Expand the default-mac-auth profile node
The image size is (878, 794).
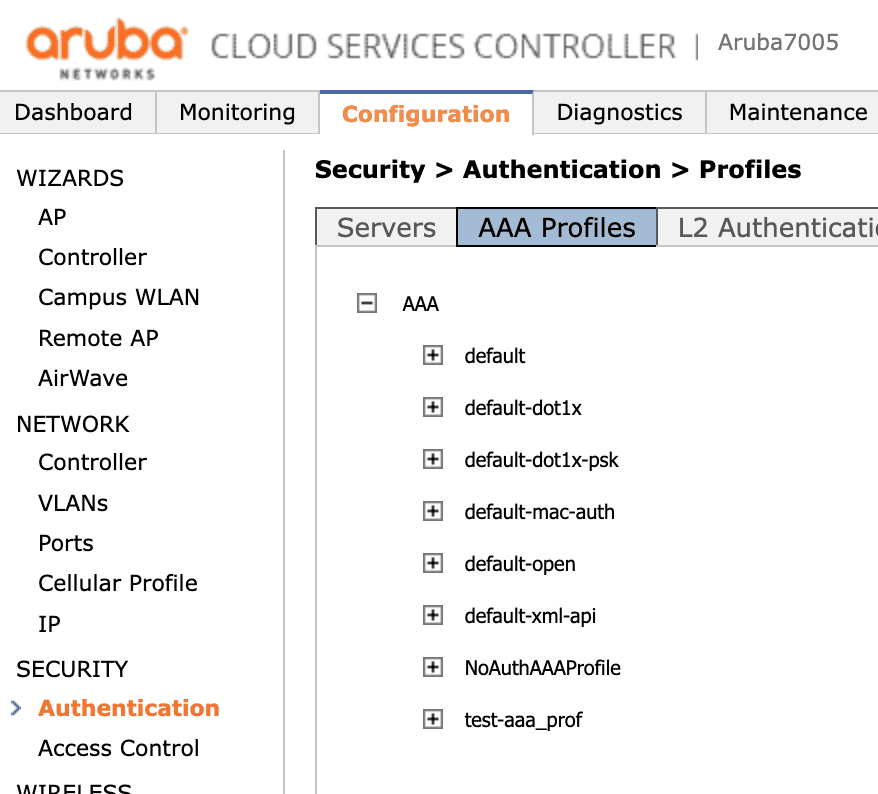point(433,511)
